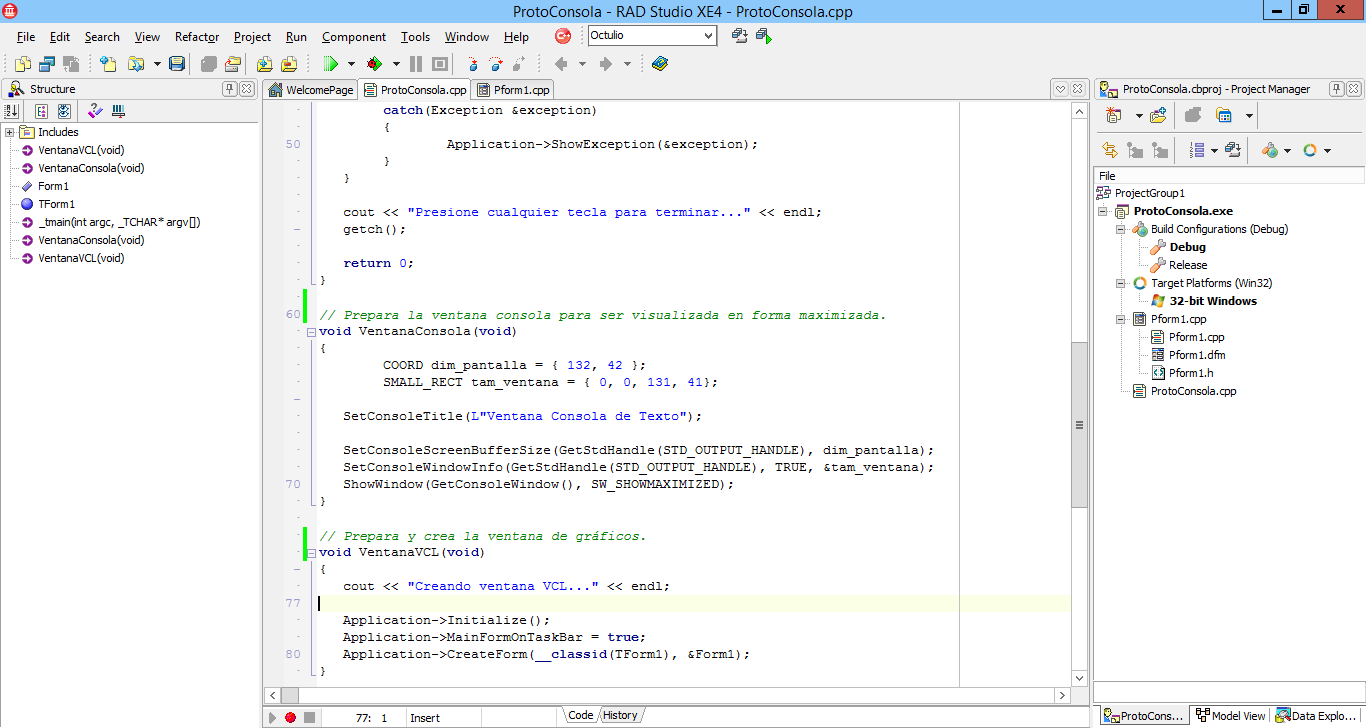1366x728 pixels.
Task: Open the dropdown arrow next to bug run icon
Action: pyautogui.click(x=394, y=64)
